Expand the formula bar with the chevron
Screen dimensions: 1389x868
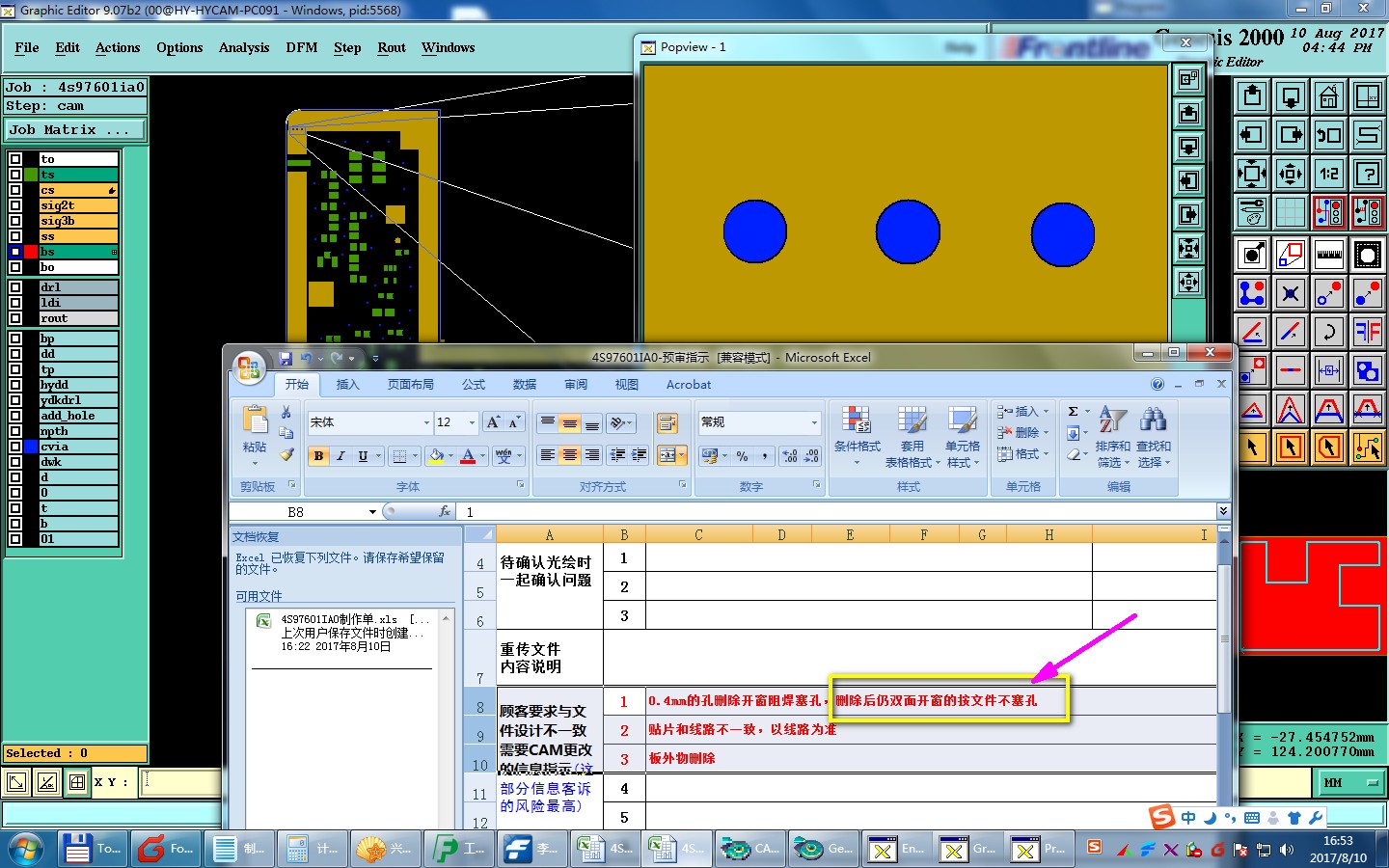1223,511
